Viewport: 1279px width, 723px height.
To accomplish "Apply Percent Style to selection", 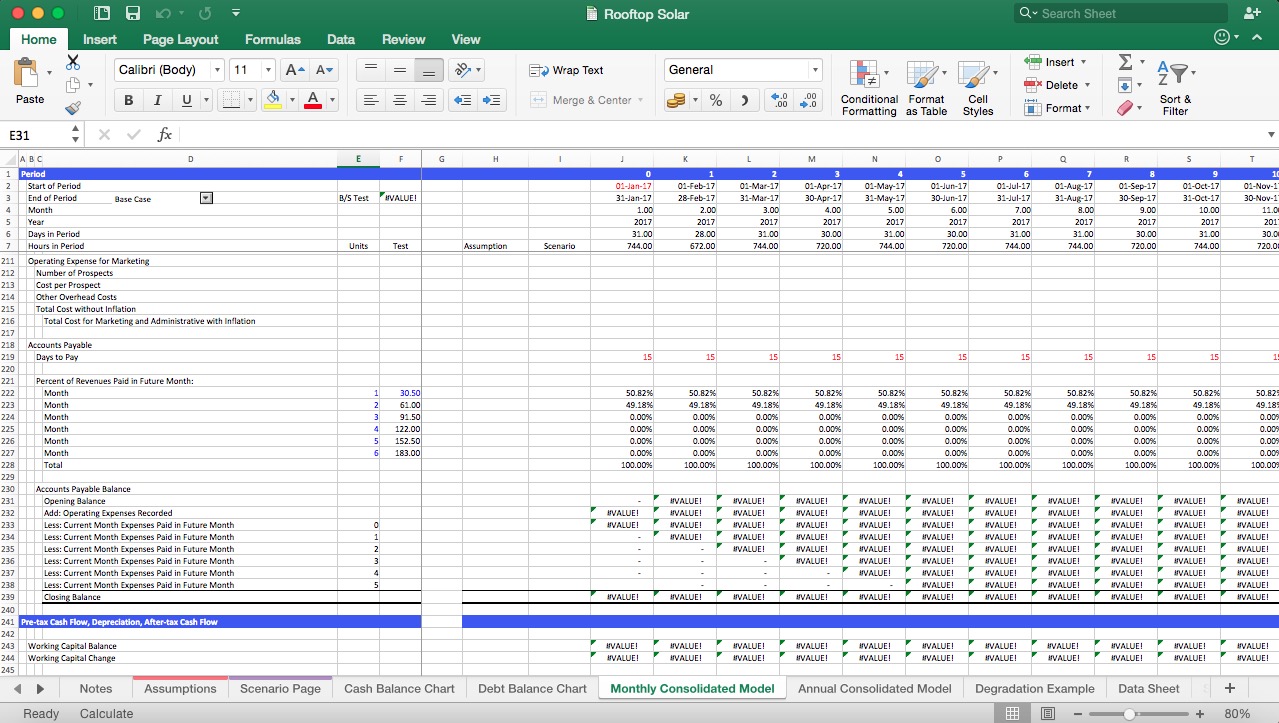I will click(x=715, y=101).
